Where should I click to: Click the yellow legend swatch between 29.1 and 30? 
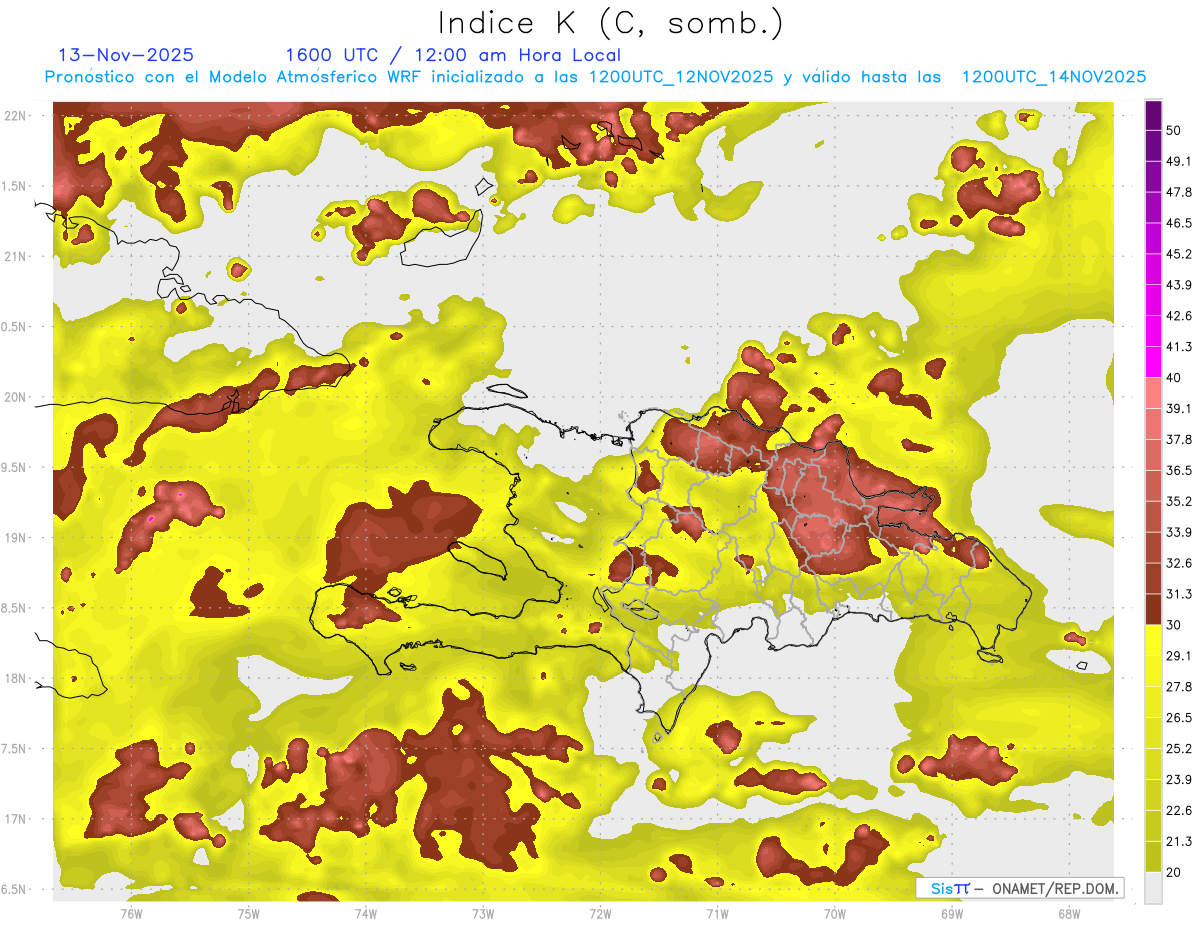tap(1153, 640)
